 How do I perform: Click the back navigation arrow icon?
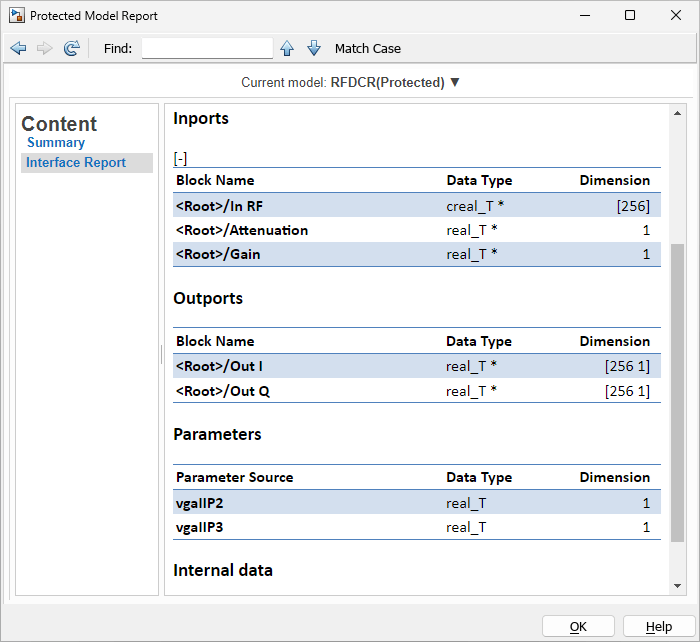click(x=18, y=48)
